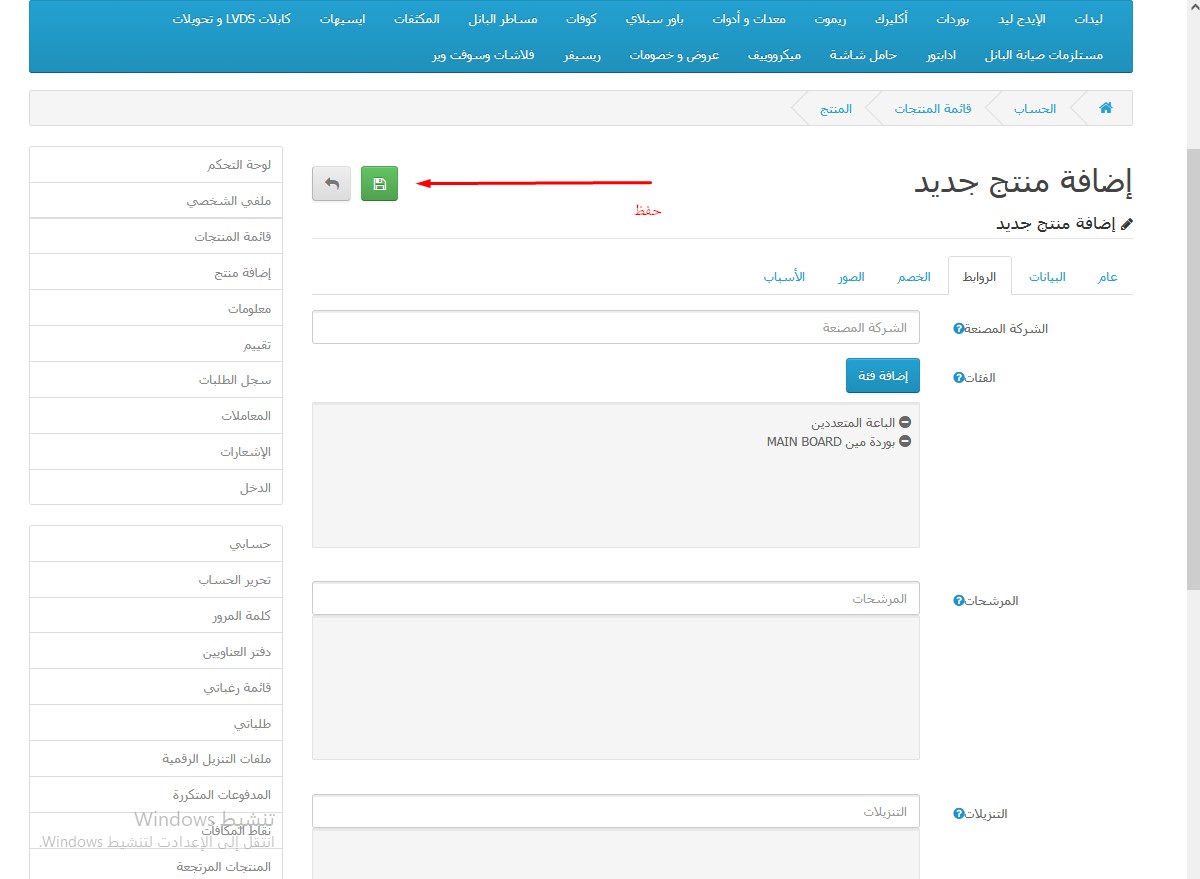Select the الخصم tab
Image resolution: width=1200 pixels, height=879 pixels.
913,277
